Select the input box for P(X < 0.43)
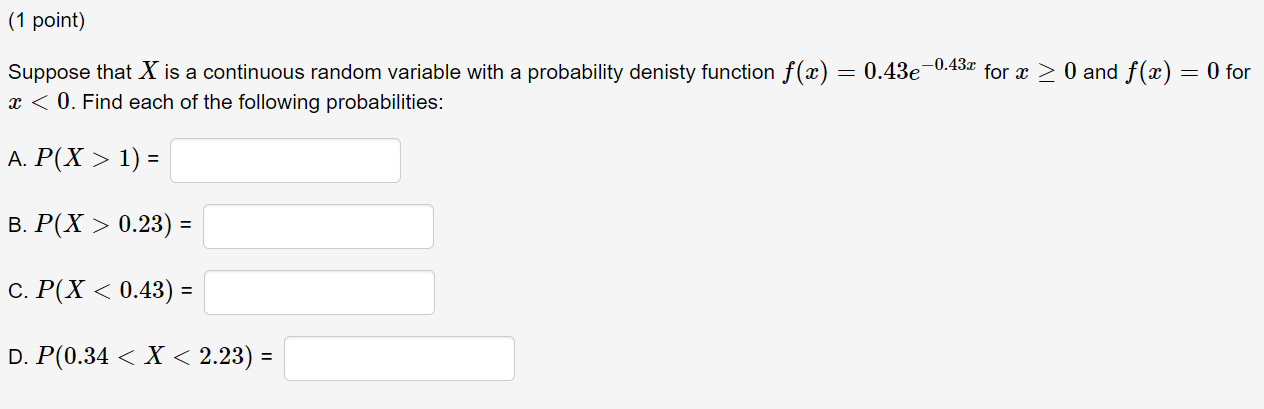1264x409 pixels. (319, 292)
